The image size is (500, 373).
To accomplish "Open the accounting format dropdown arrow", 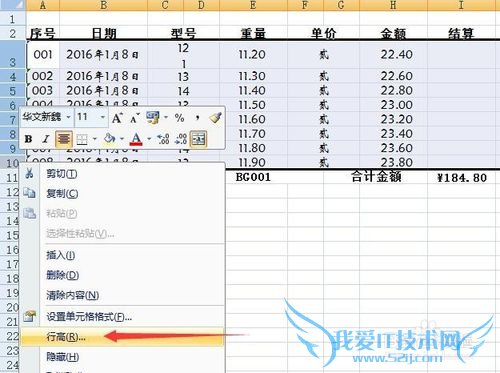I will pyautogui.click(x=166, y=117).
